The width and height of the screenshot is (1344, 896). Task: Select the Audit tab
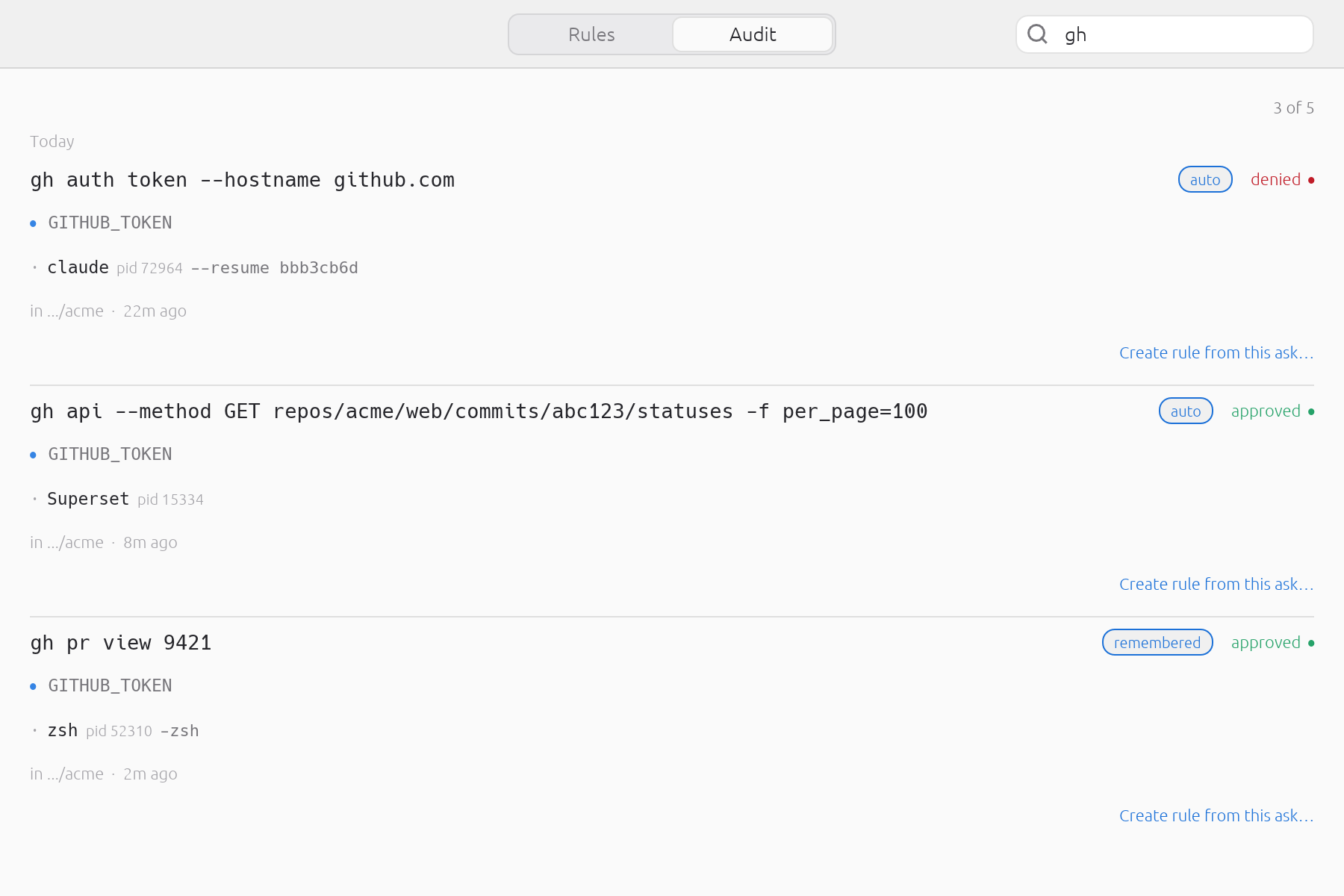tap(753, 34)
